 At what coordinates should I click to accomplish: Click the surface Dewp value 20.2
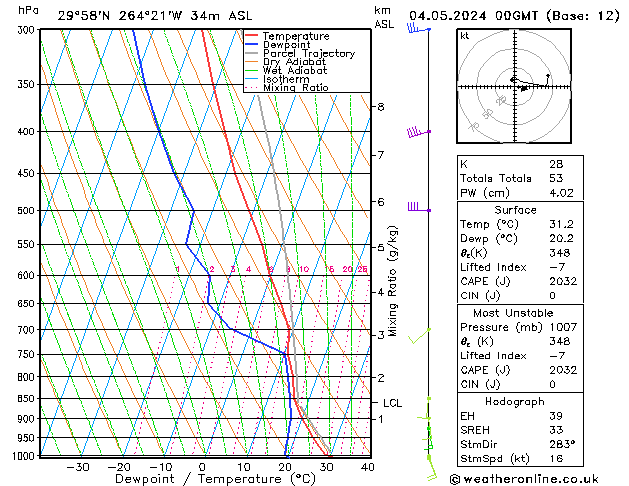[562, 238]
